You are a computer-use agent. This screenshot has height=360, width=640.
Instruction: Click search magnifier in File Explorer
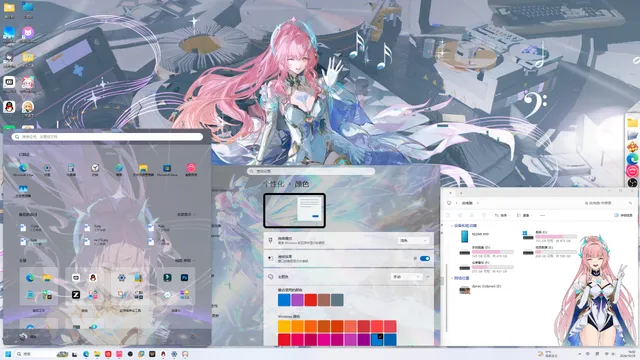[630, 203]
